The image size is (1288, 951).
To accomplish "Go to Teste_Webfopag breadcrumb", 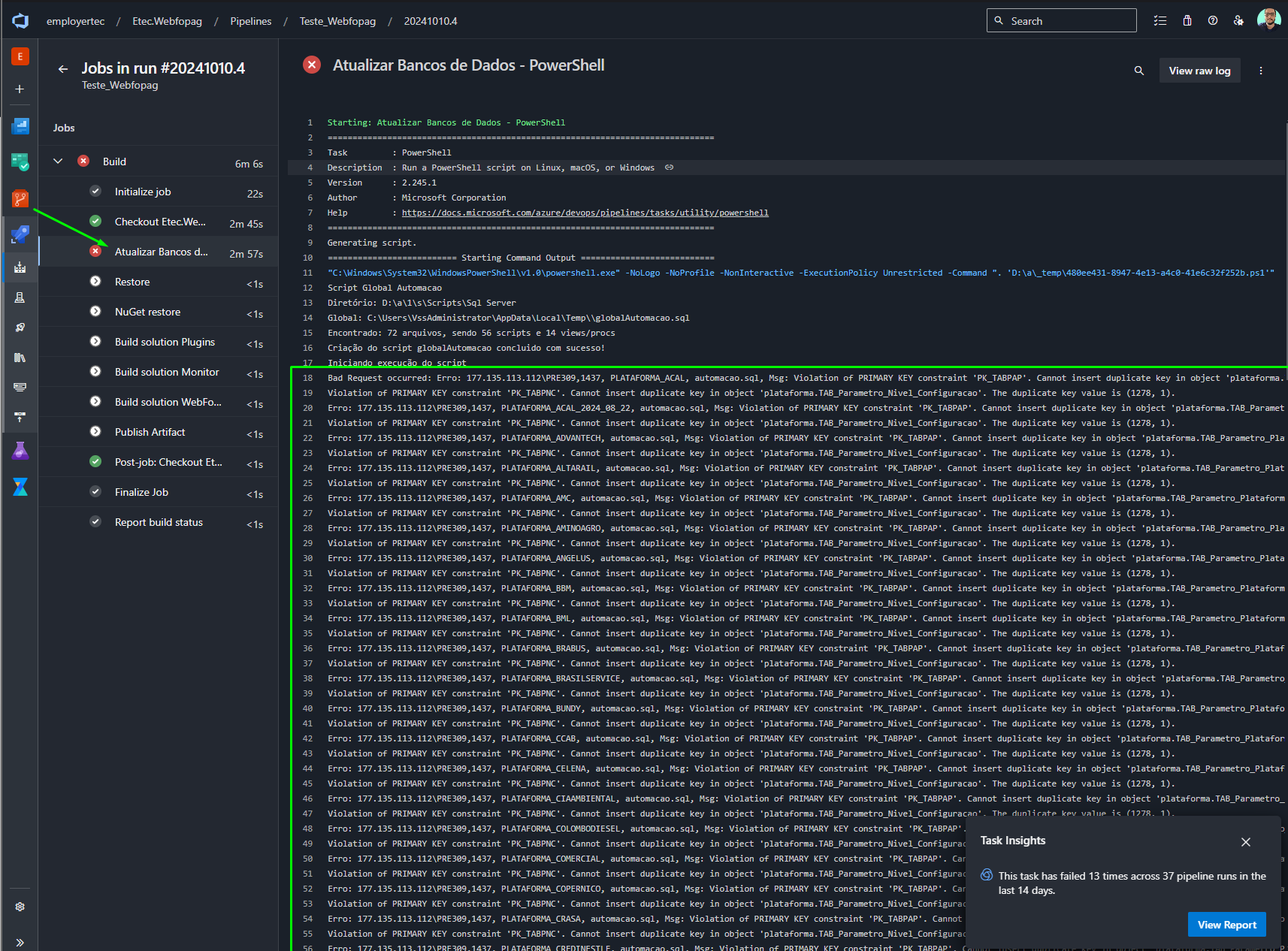I will coord(337,21).
